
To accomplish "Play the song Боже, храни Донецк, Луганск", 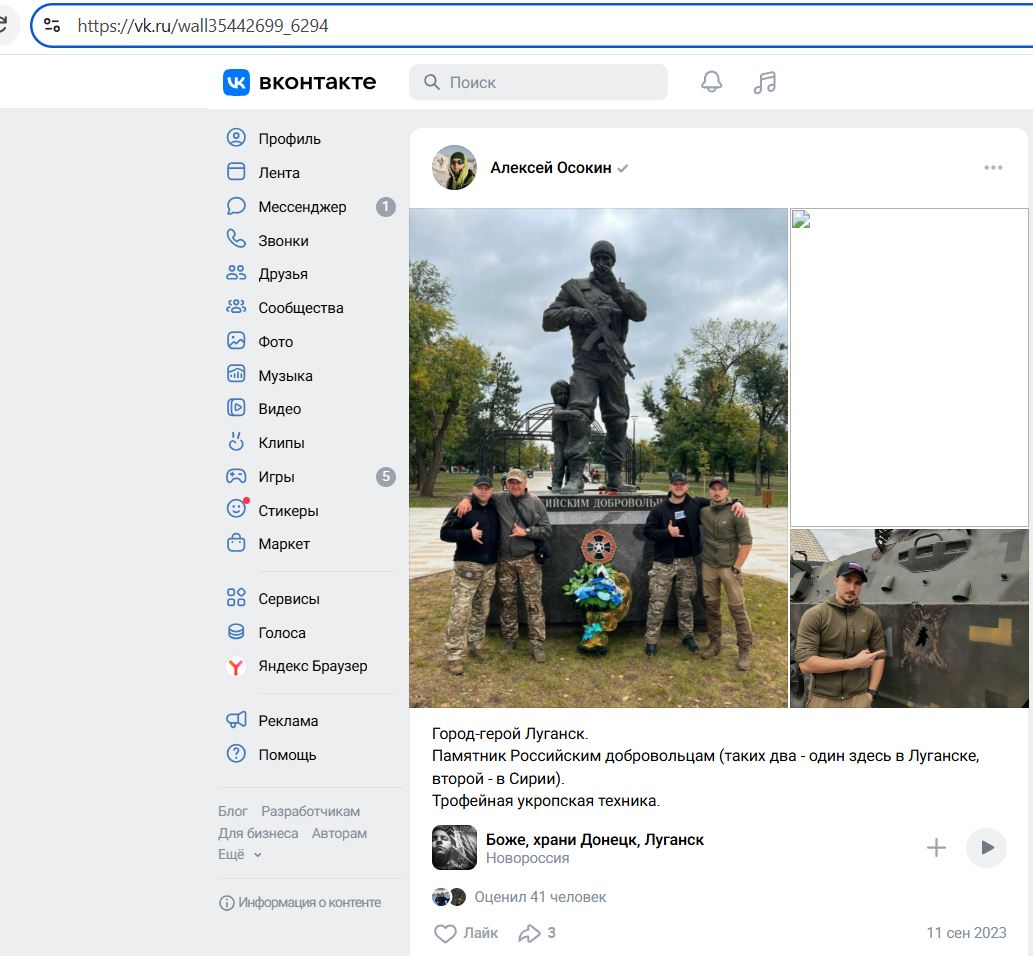I will tap(986, 848).
